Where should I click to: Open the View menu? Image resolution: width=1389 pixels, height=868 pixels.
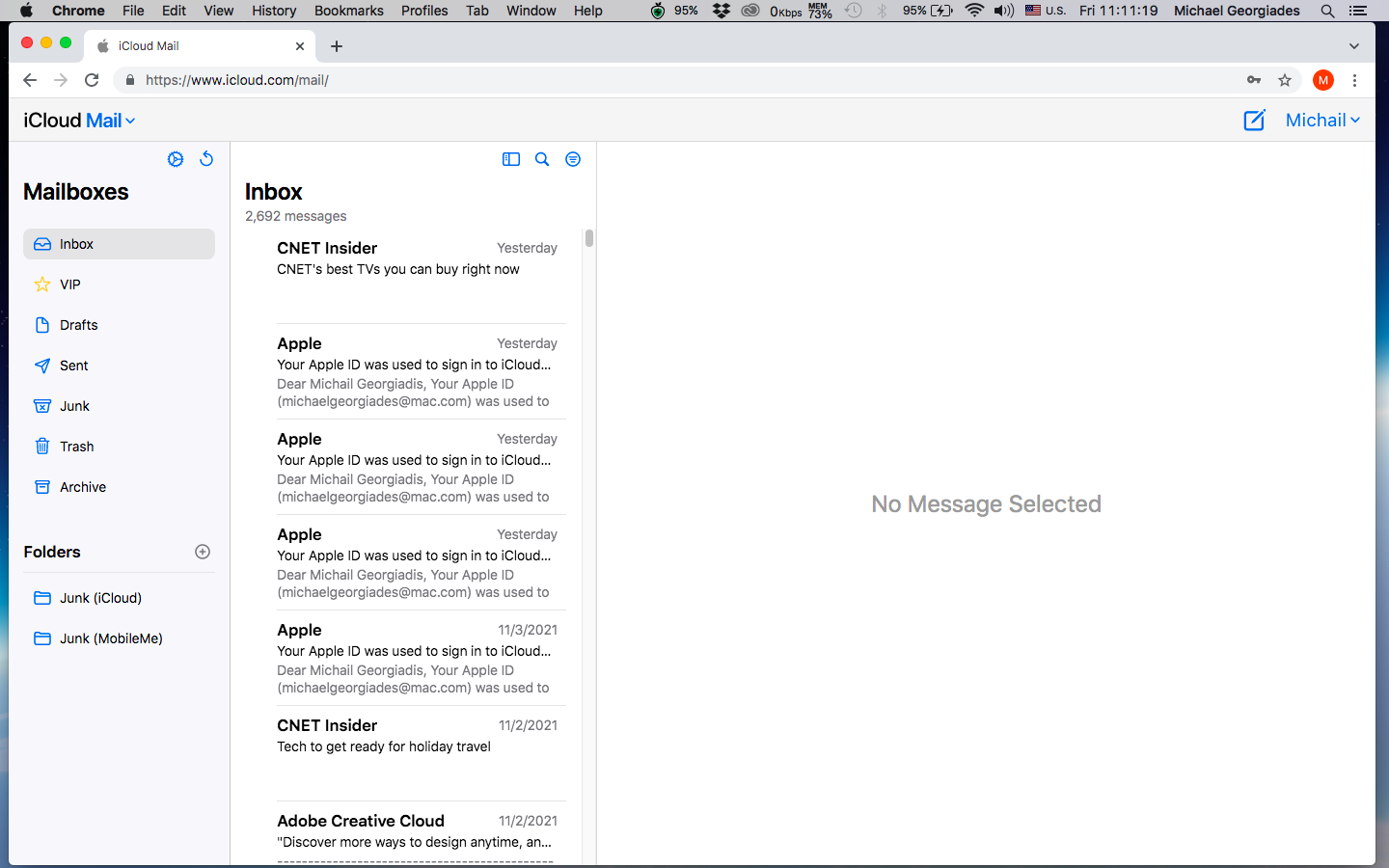219,11
